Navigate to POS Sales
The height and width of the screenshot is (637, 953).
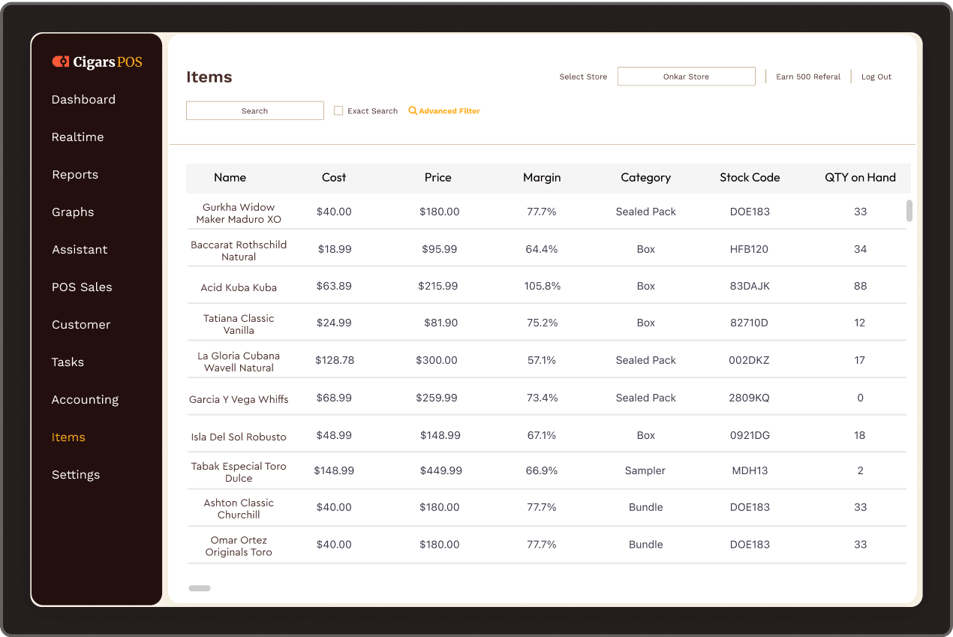pos(80,287)
